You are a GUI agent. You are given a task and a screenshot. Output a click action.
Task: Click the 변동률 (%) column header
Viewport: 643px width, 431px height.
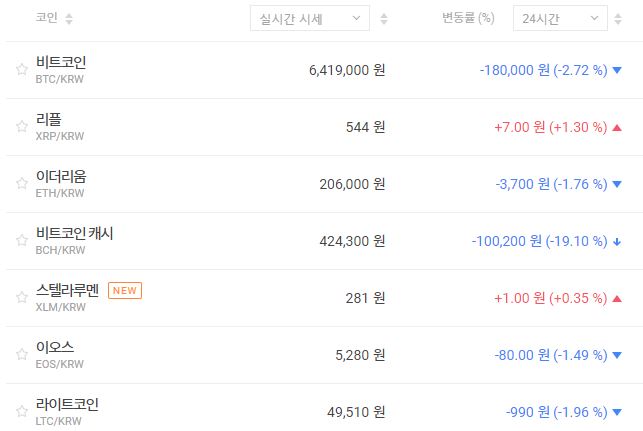tap(467, 18)
